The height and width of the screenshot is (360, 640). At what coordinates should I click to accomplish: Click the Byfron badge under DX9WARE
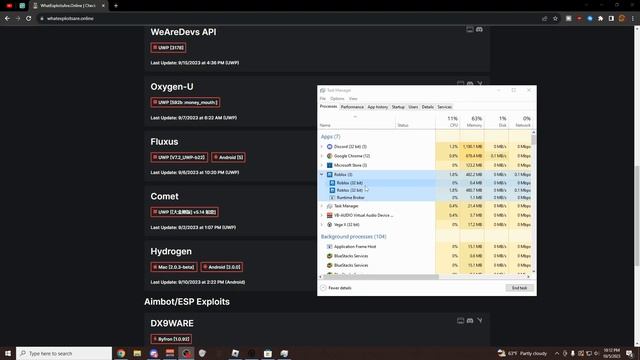[x=171, y=339]
